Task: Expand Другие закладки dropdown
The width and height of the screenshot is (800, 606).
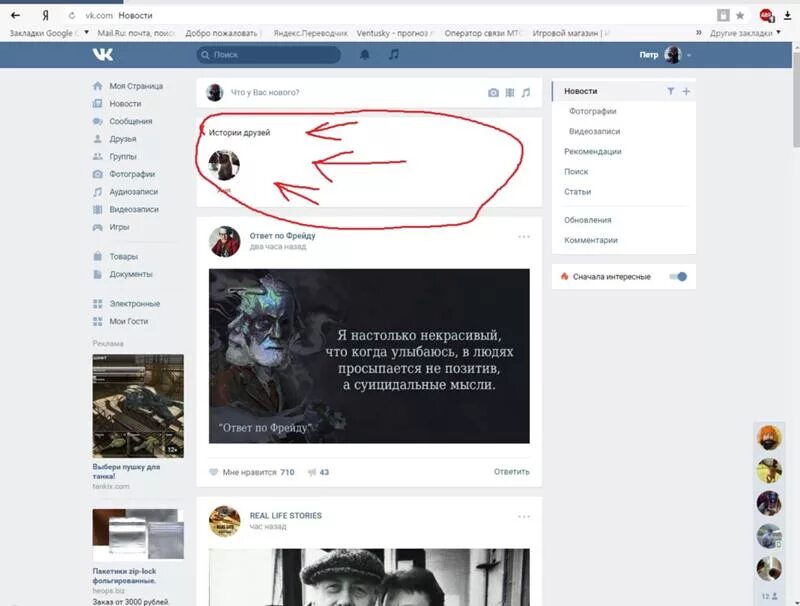Action: pyautogui.click(x=745, y=33)
